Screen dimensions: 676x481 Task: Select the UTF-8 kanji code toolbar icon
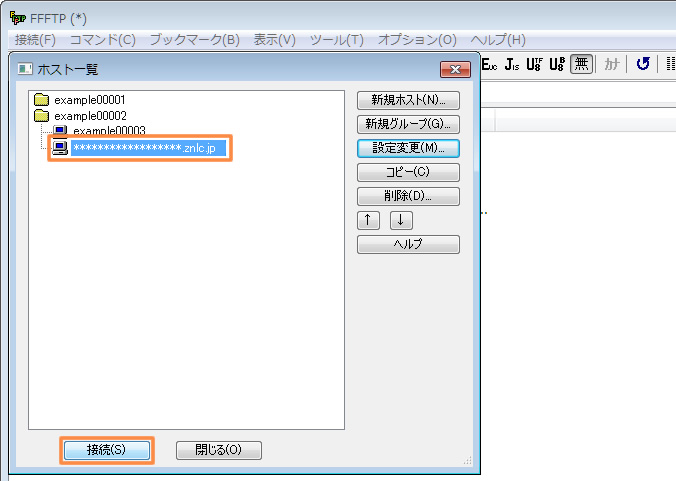click(535, 65)
